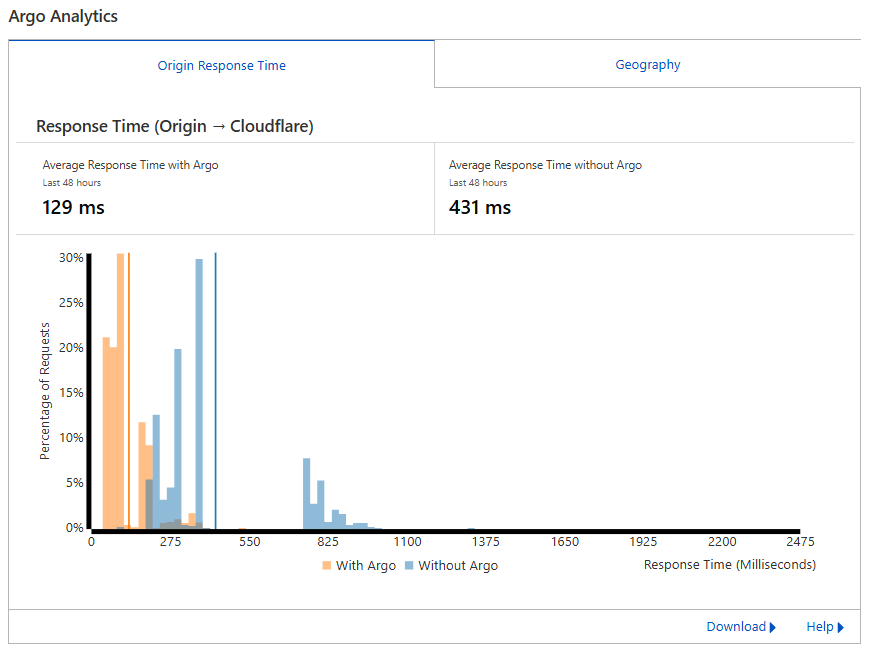Click the Download arrow icon
The height and width of the screenshot is (648, 871).
[x=773, y=627]
